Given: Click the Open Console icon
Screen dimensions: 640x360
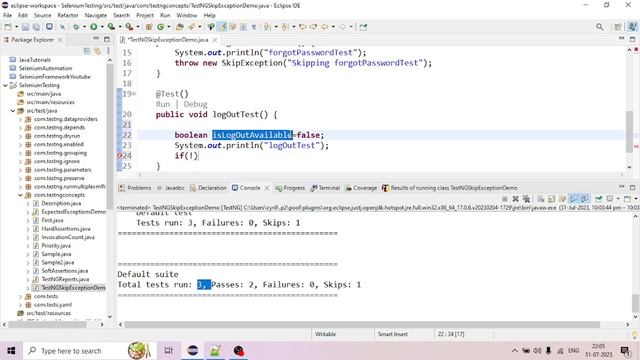Looking at the screenshot, I should click(627, 199).
